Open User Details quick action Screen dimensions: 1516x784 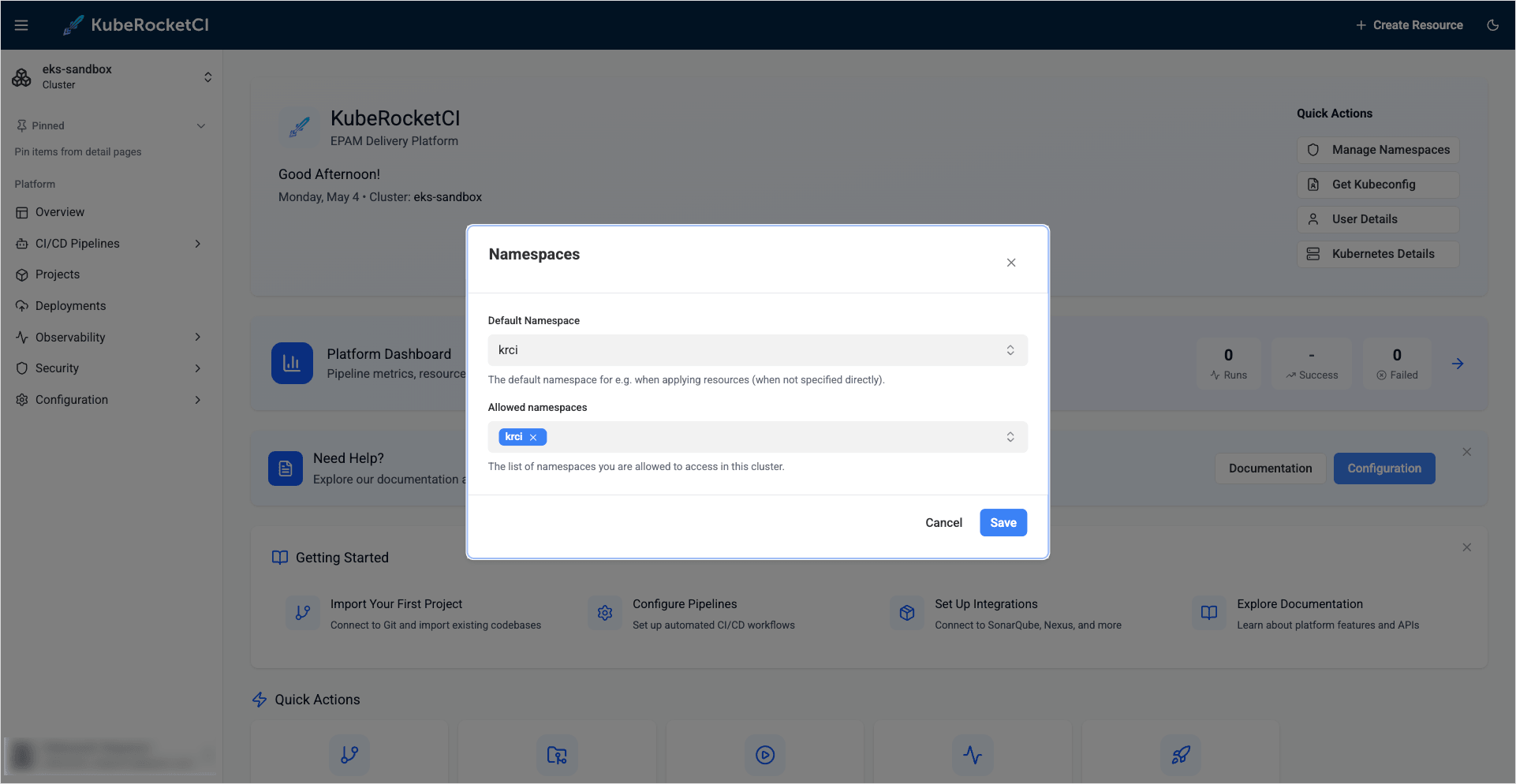click(1378, 219)
